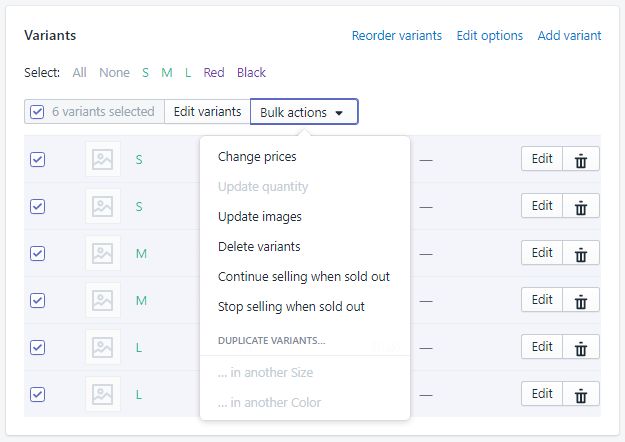
Task: Edit the first M variant
Action: 542,253
